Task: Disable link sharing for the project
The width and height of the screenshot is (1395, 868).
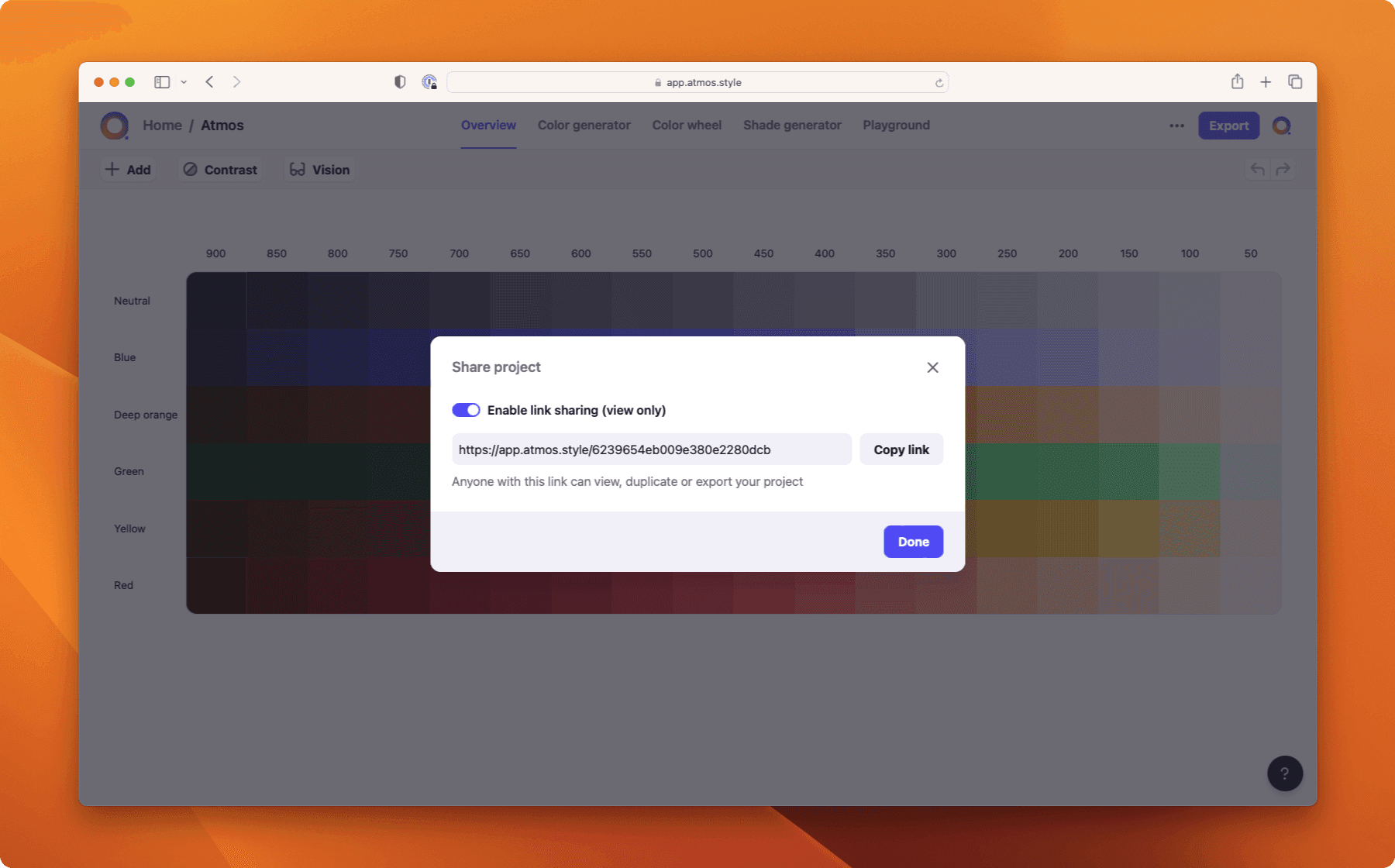Action: (466, 409)
